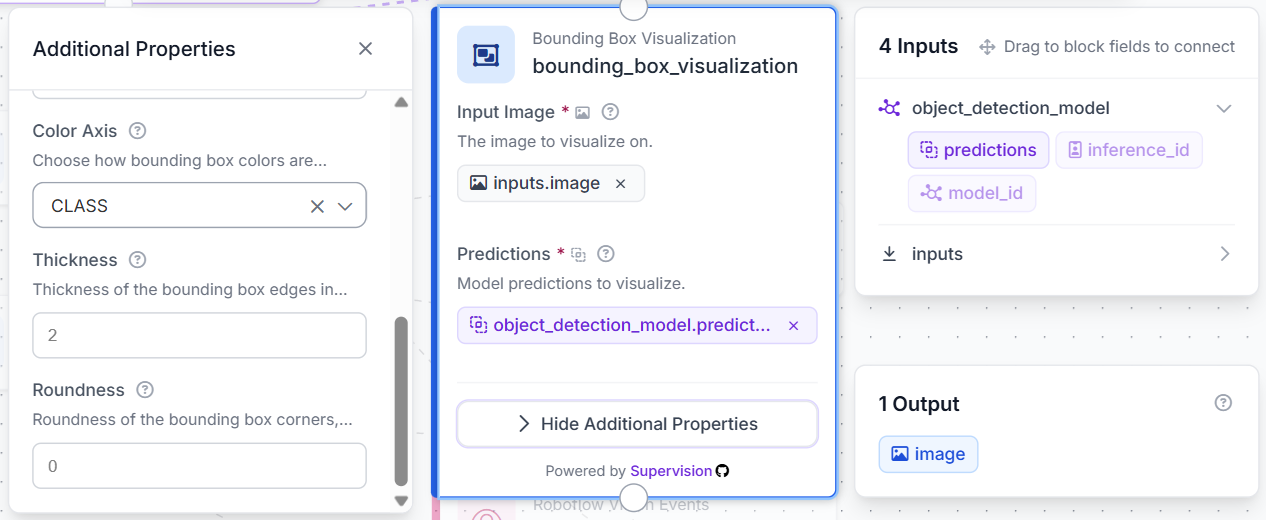This screenshot has width=1266, height=520.
Task: Click the bounding box visualization block icon
Action: tap(486, 54)
